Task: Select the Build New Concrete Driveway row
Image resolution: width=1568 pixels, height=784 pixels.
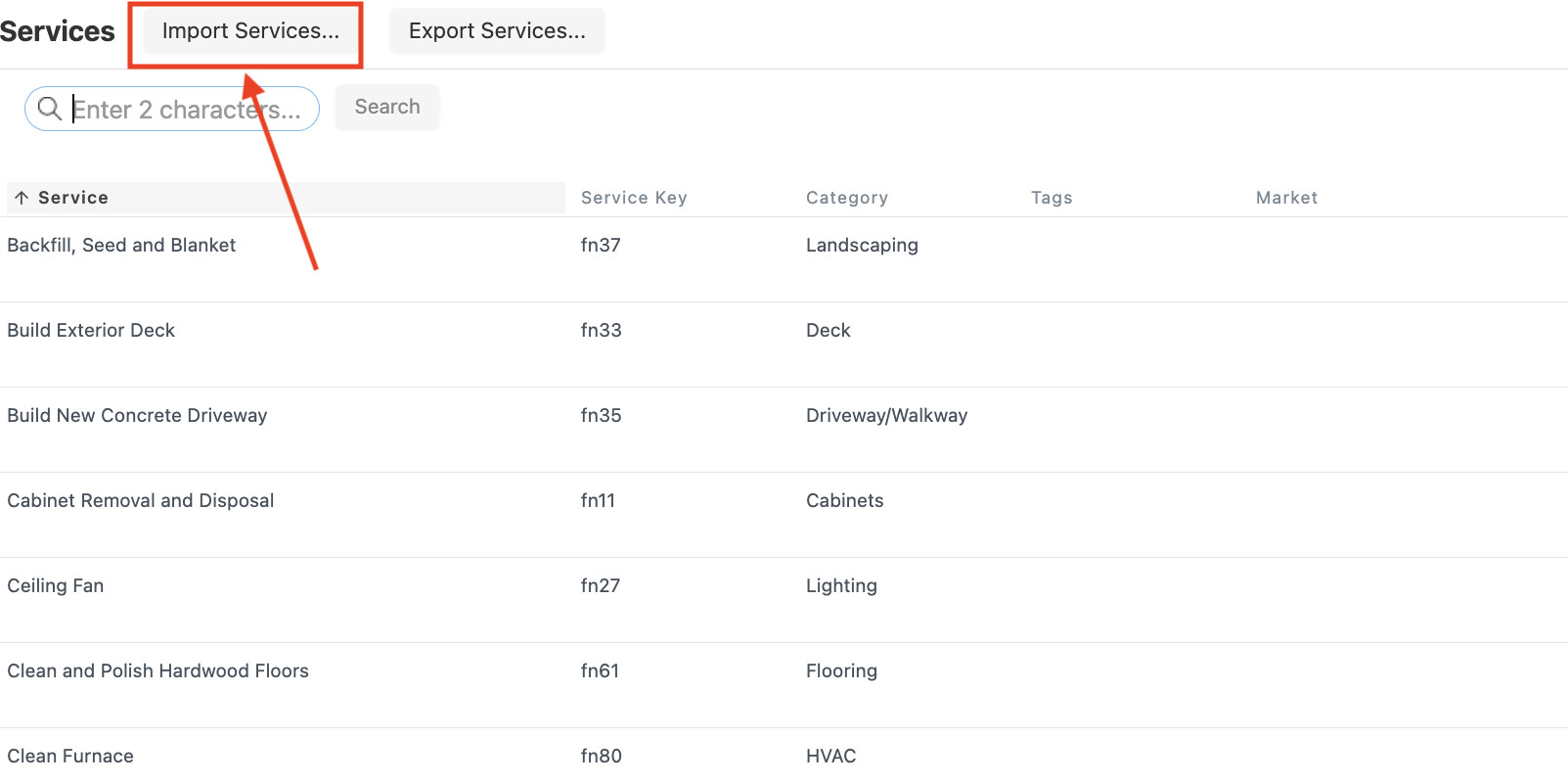Action: [x=137, y=416]
